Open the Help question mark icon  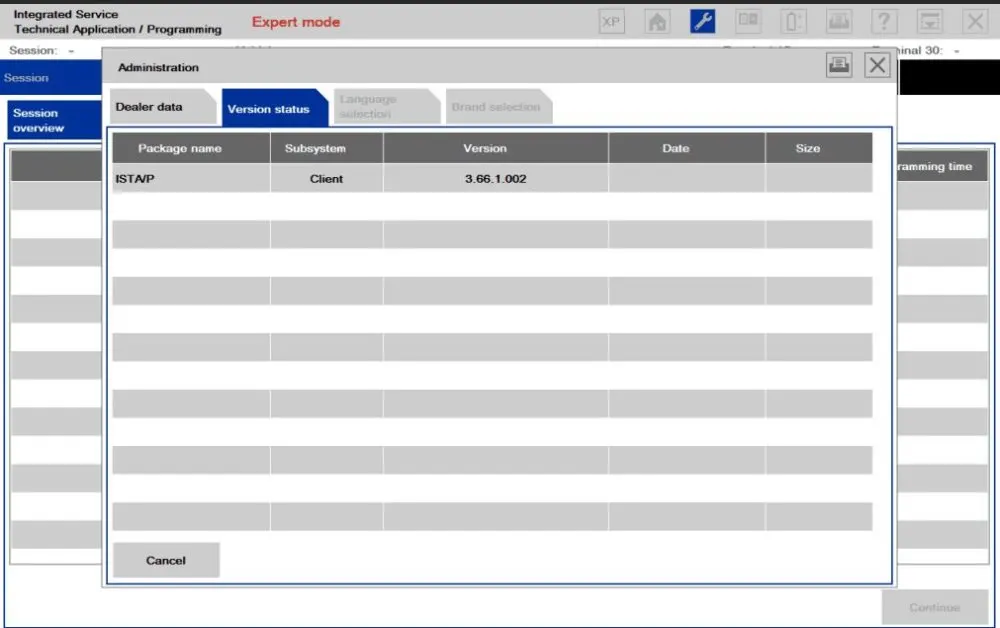tap(883, 20)
